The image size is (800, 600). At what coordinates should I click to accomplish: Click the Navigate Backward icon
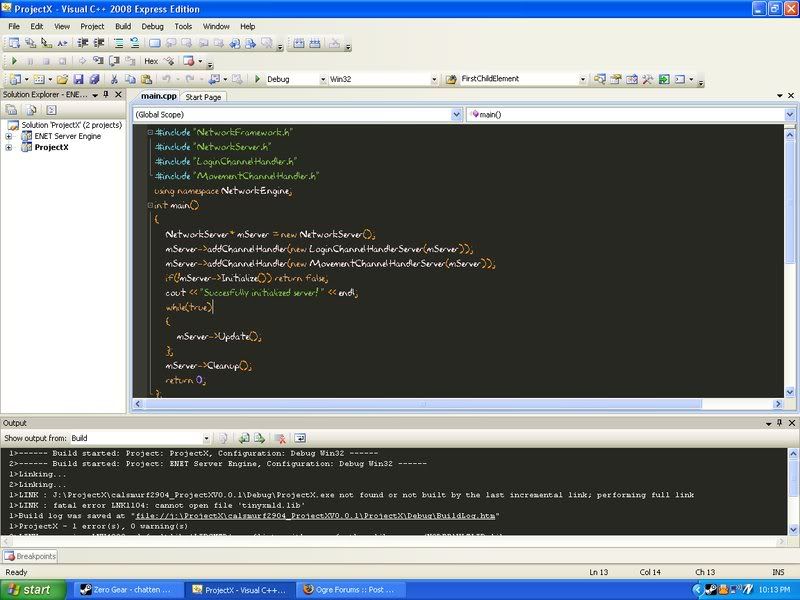[x=214, y=79]
